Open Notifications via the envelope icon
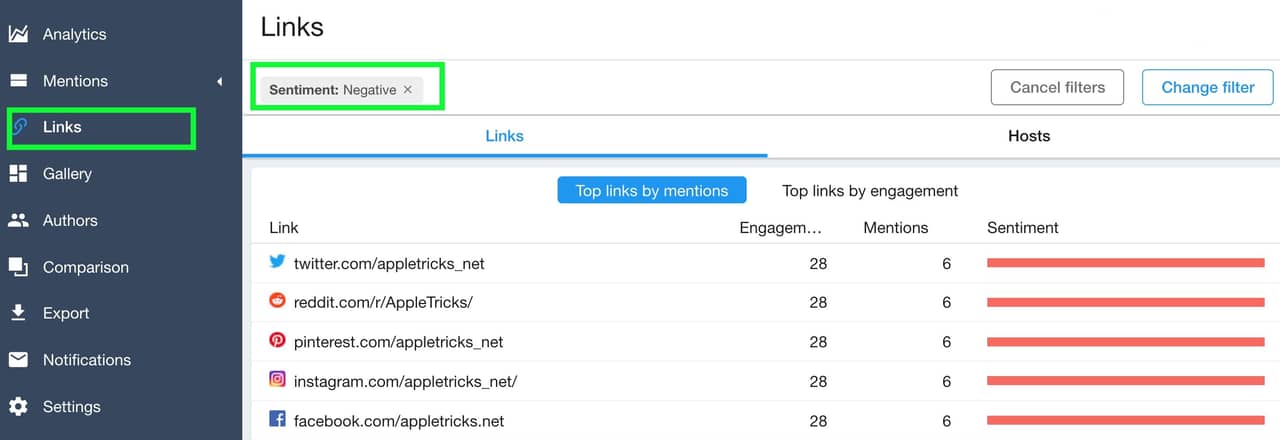 click(18, 360)
